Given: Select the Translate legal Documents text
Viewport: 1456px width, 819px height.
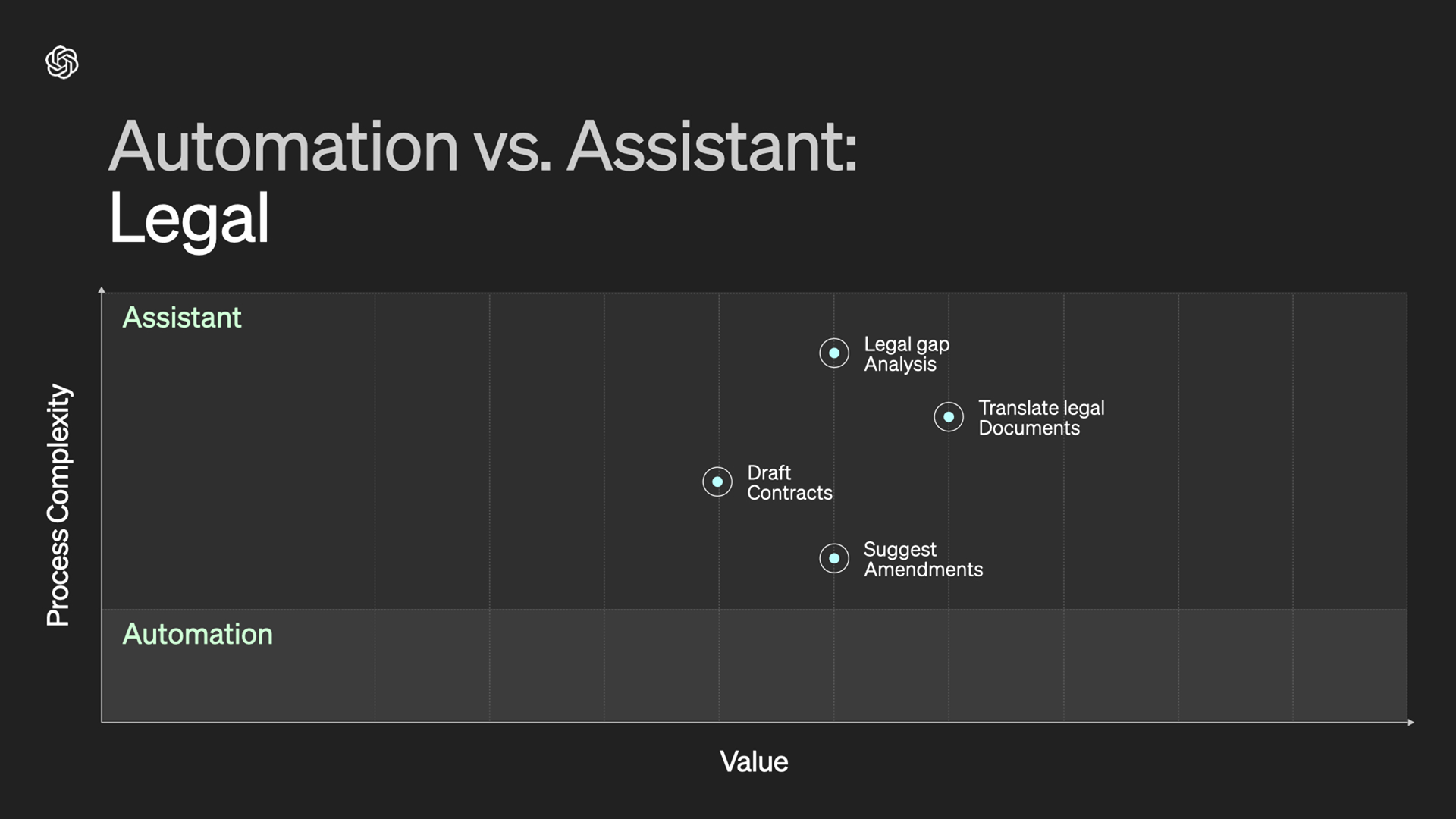Looking at the screenshot, I should pyautogui.click(x=1041, y=418).
